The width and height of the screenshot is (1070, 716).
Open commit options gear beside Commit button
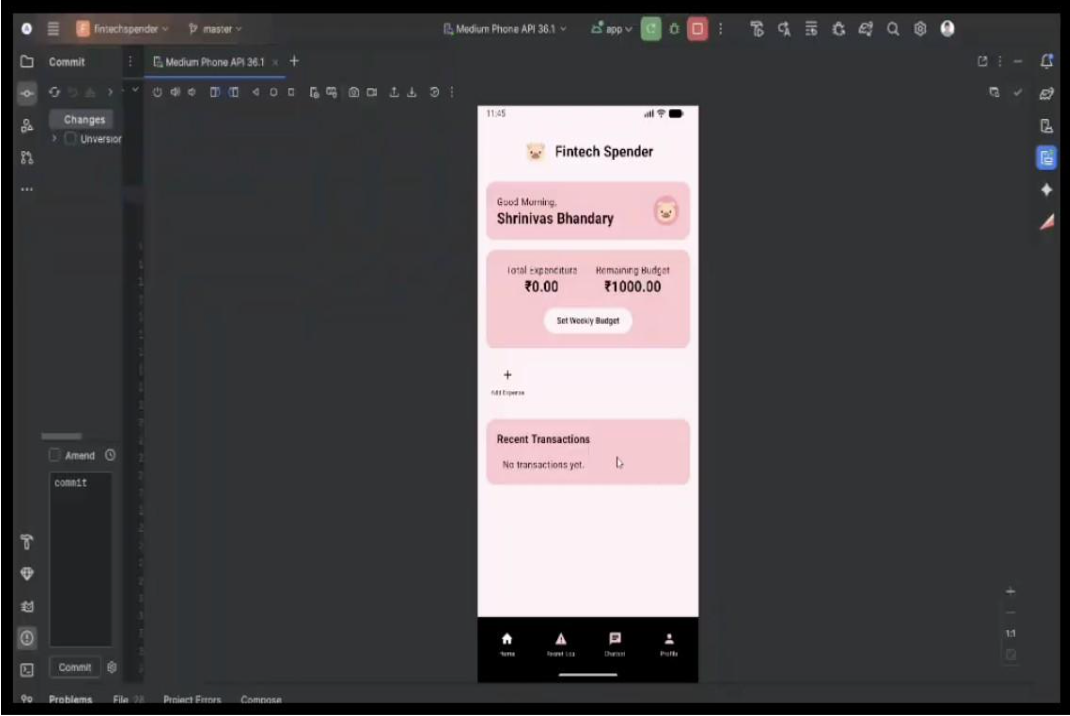112,667
